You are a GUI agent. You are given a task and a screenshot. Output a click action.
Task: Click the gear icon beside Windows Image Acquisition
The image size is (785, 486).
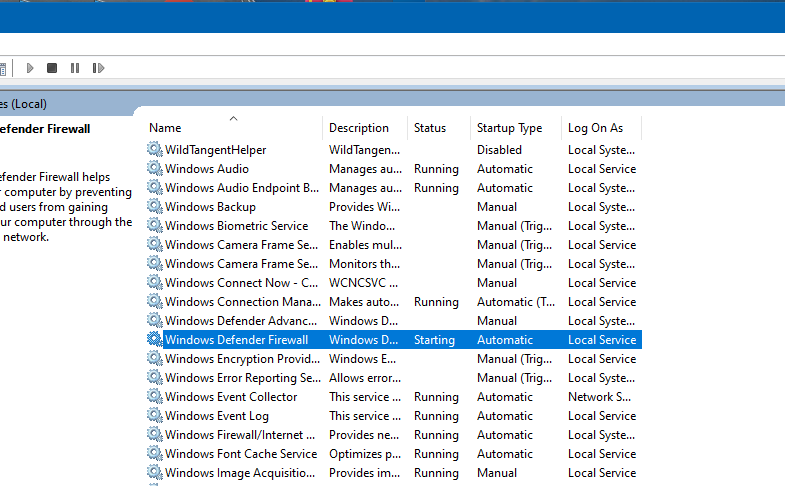tap(155, 472)
